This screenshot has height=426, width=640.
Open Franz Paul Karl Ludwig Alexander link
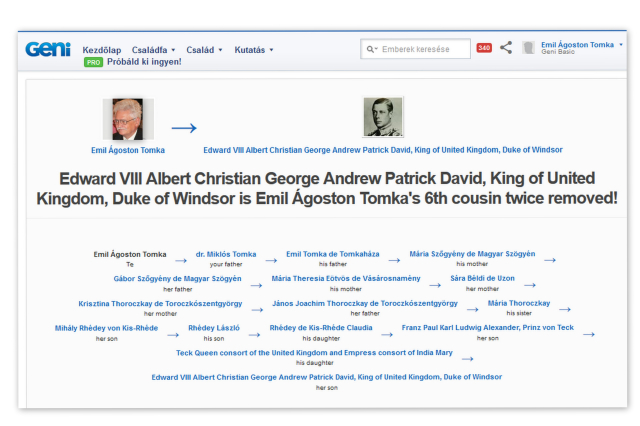click(x=487, y=327)
